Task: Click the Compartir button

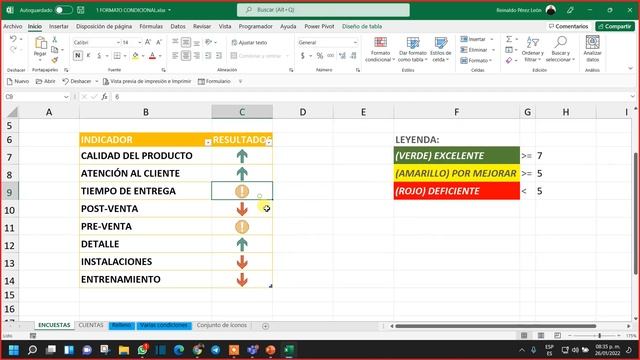Action: [615, 26]
